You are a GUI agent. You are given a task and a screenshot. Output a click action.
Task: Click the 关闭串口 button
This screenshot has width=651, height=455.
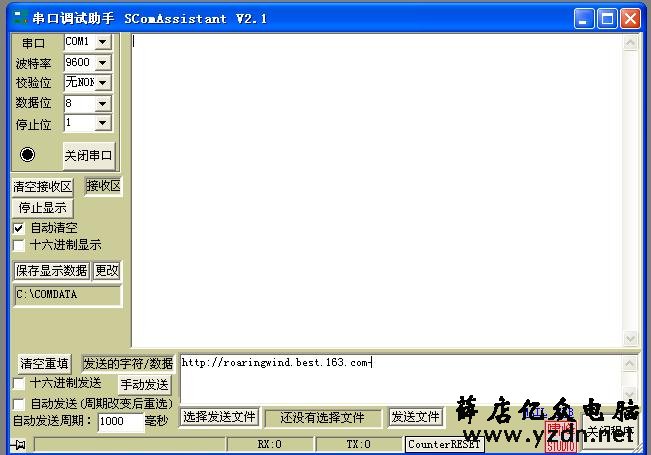point(88,156)
